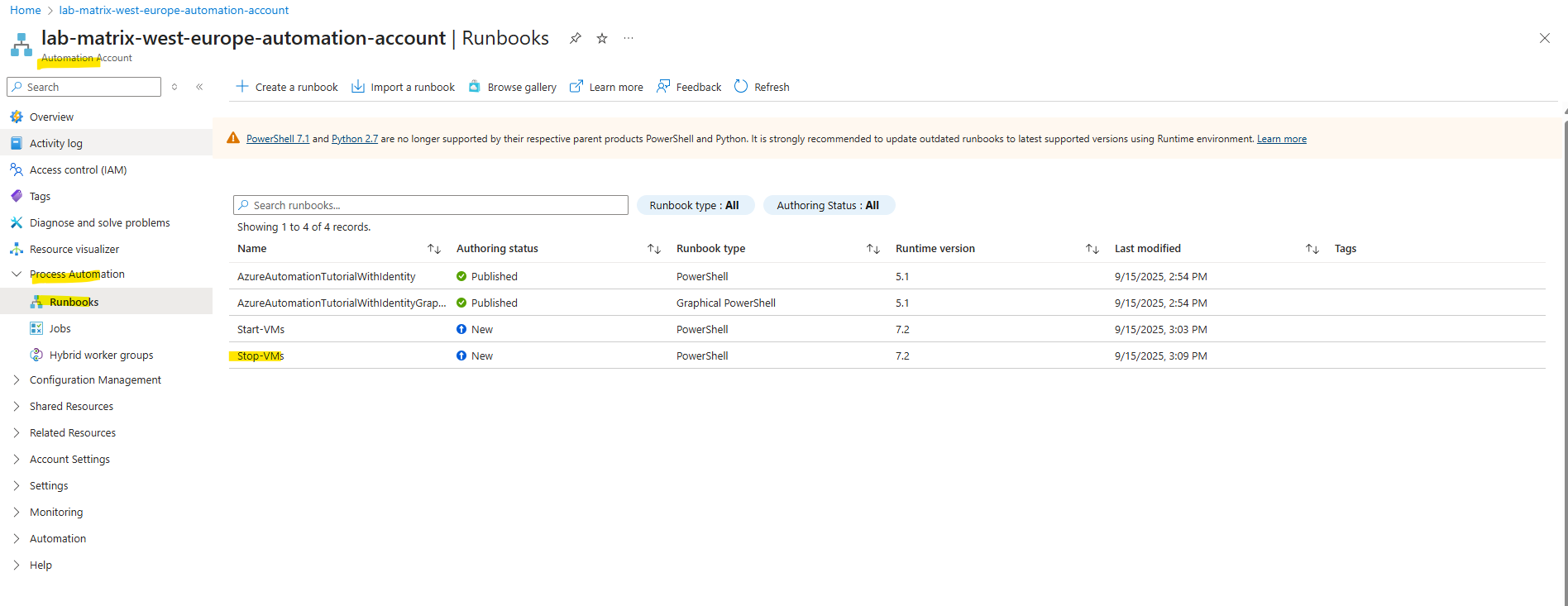Expand the Configuration Management section
This screenshot has width=1568, height=606.
[17, 379]
